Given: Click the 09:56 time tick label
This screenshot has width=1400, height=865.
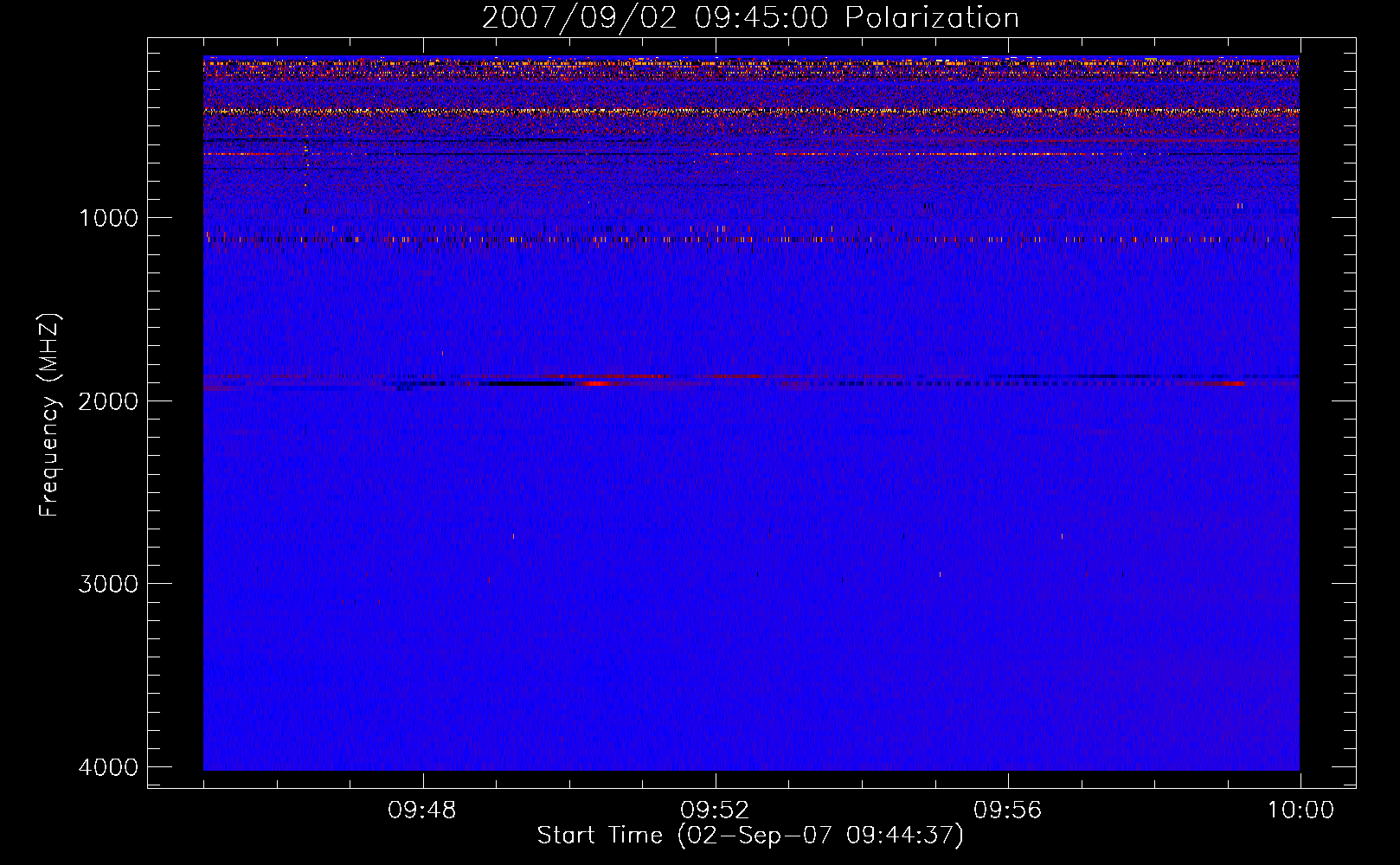Looking at the screenshot, I should [1008, 811].
